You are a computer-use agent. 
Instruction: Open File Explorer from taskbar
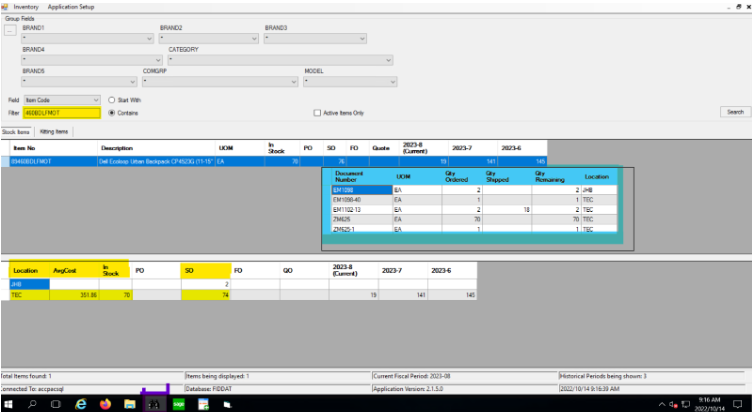(129, 404)
